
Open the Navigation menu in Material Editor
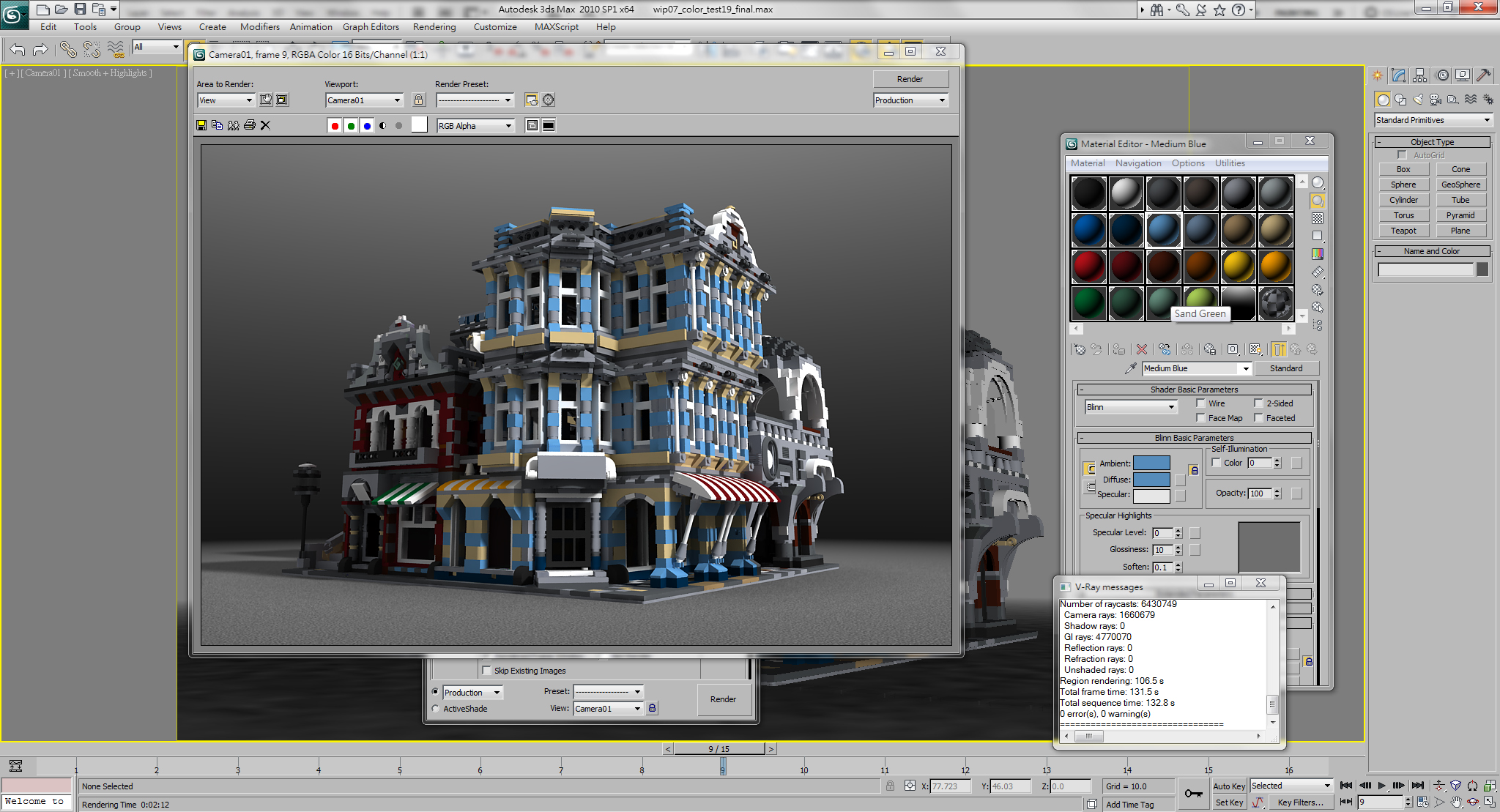pyautogui.click(x=1138, y=163)
